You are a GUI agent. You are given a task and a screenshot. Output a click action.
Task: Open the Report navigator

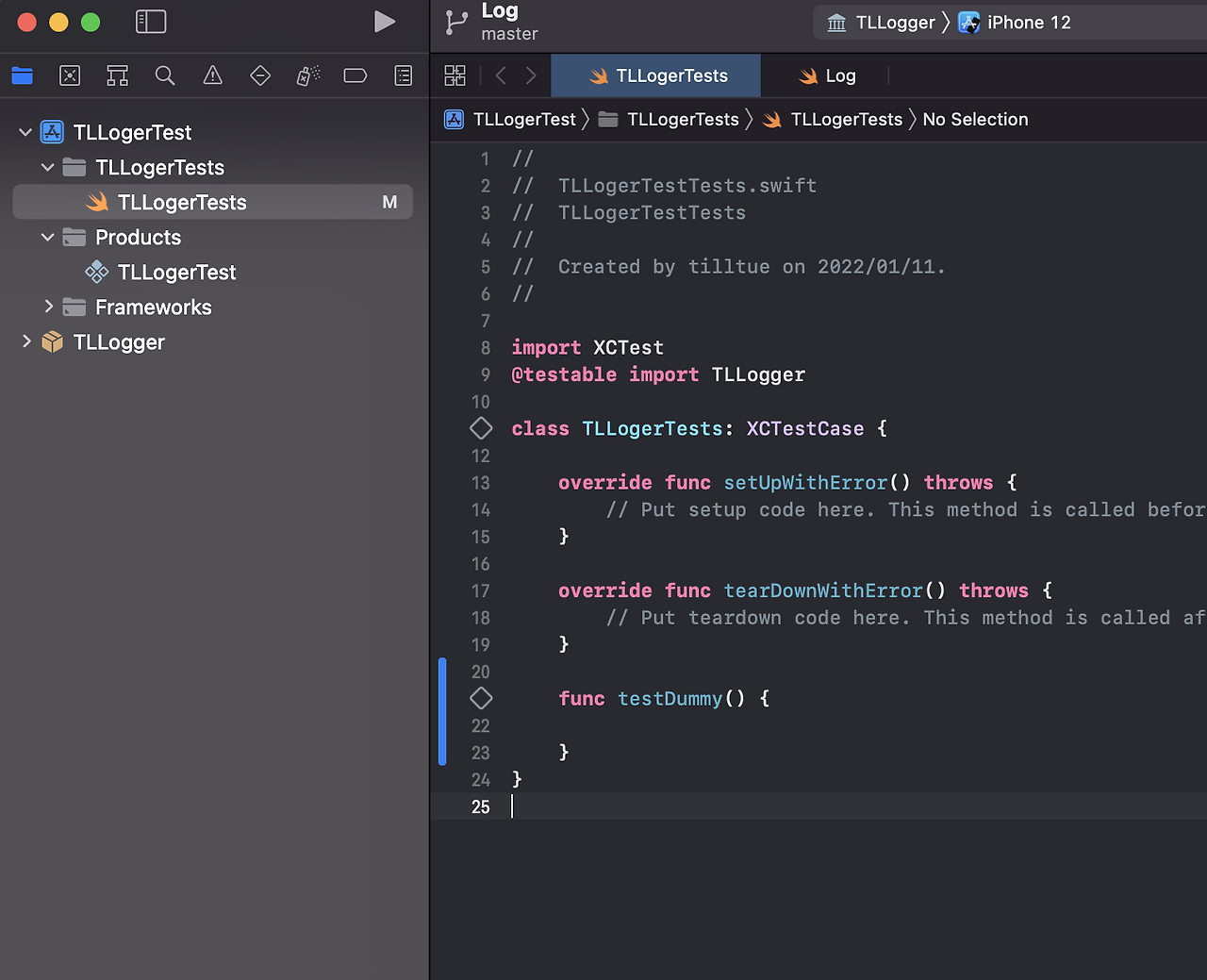pos(404,75)
